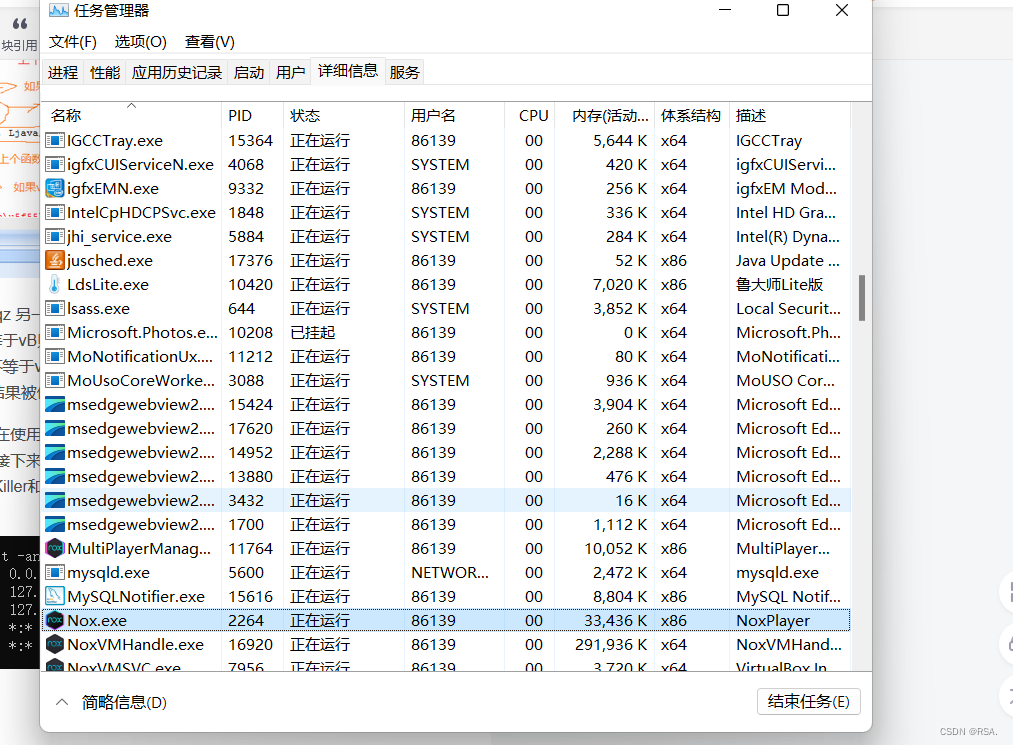Switch to the 用户 tab
Image resolution: width=1013 pixels, height=745 pixels.
[x=290, y=72]
